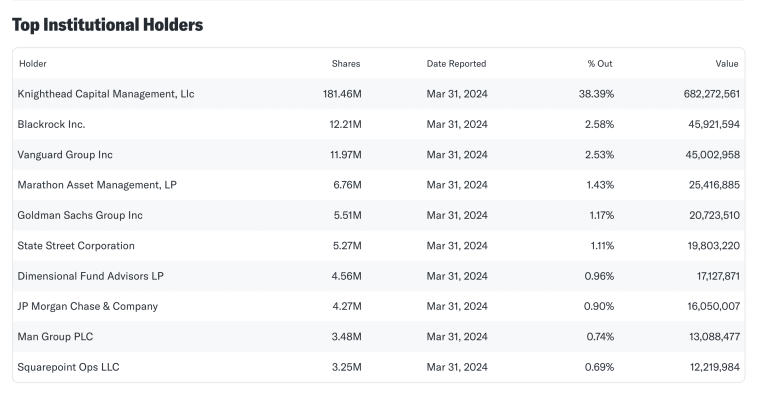
Task: Click the date in the State Street row
Action: pyautogui.click(x=457, y=246)
